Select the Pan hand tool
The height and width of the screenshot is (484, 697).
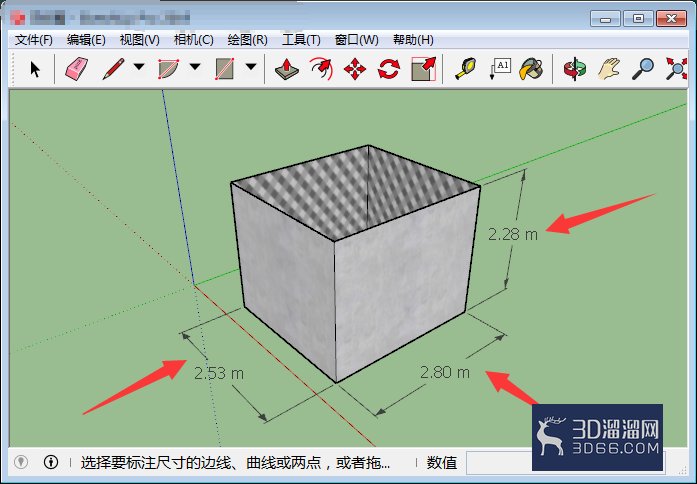tap(609, 69)
